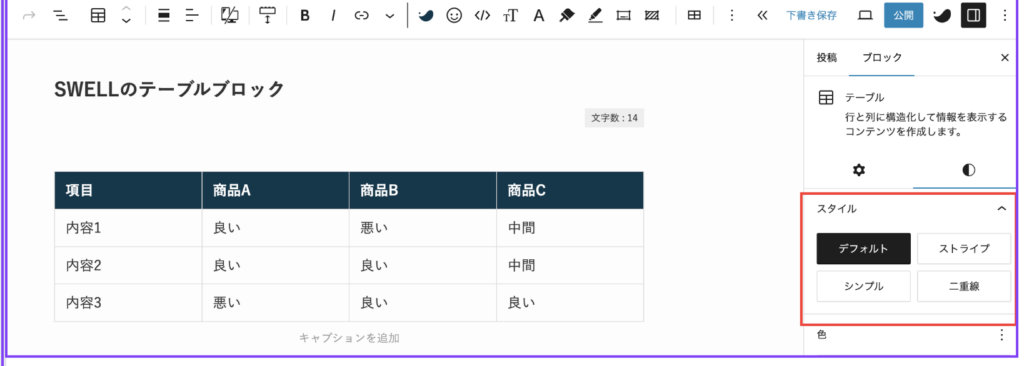Click the device display restriction icon
1024x366 pixels.
(x=230, y=16)
